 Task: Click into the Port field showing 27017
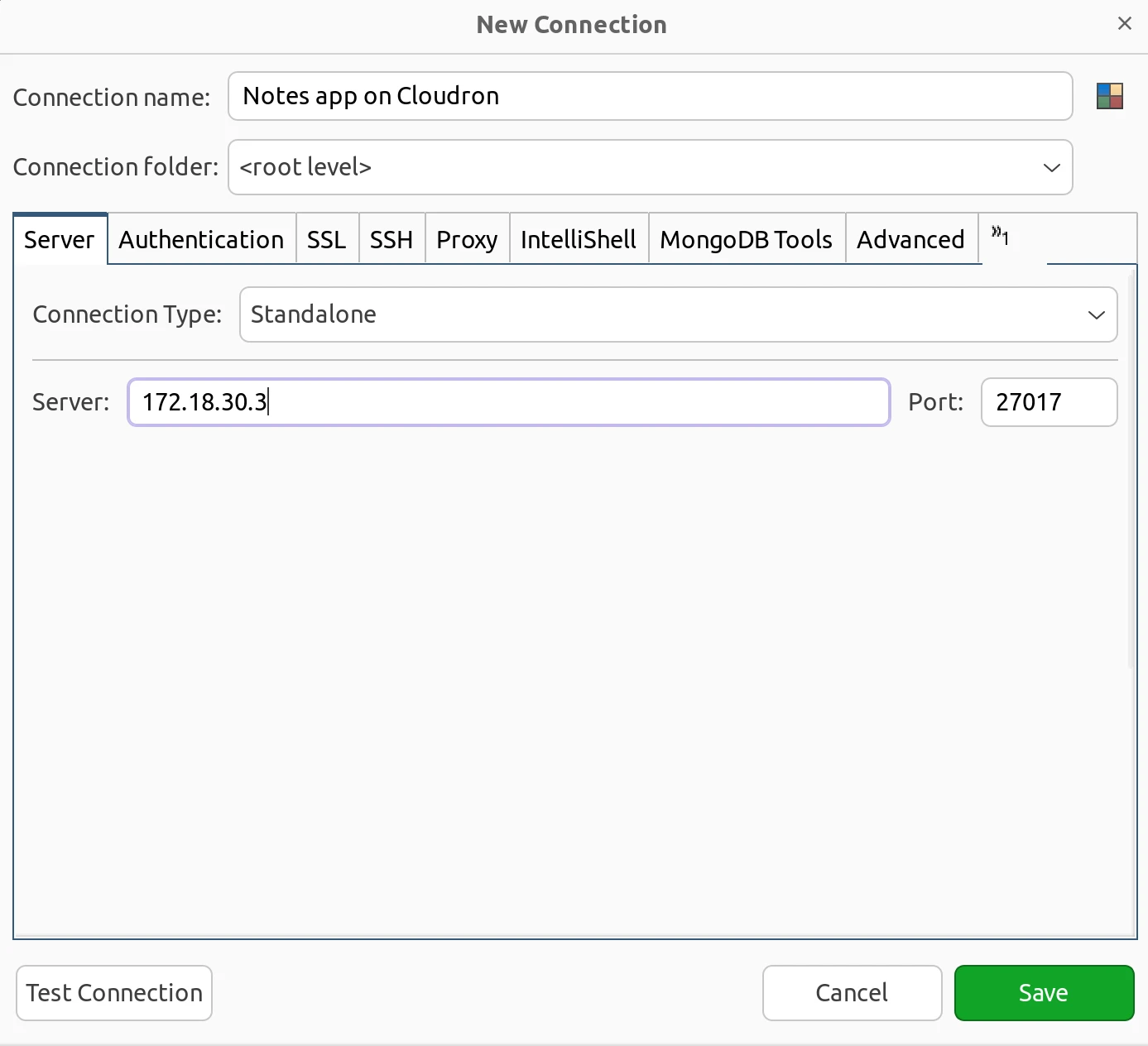click(1049, 402)
